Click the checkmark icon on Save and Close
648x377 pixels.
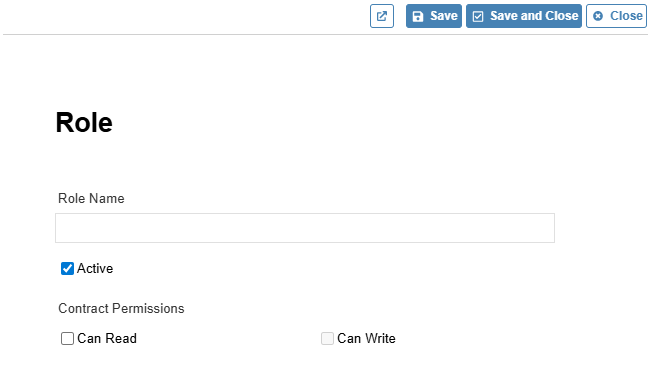(478, 17)
